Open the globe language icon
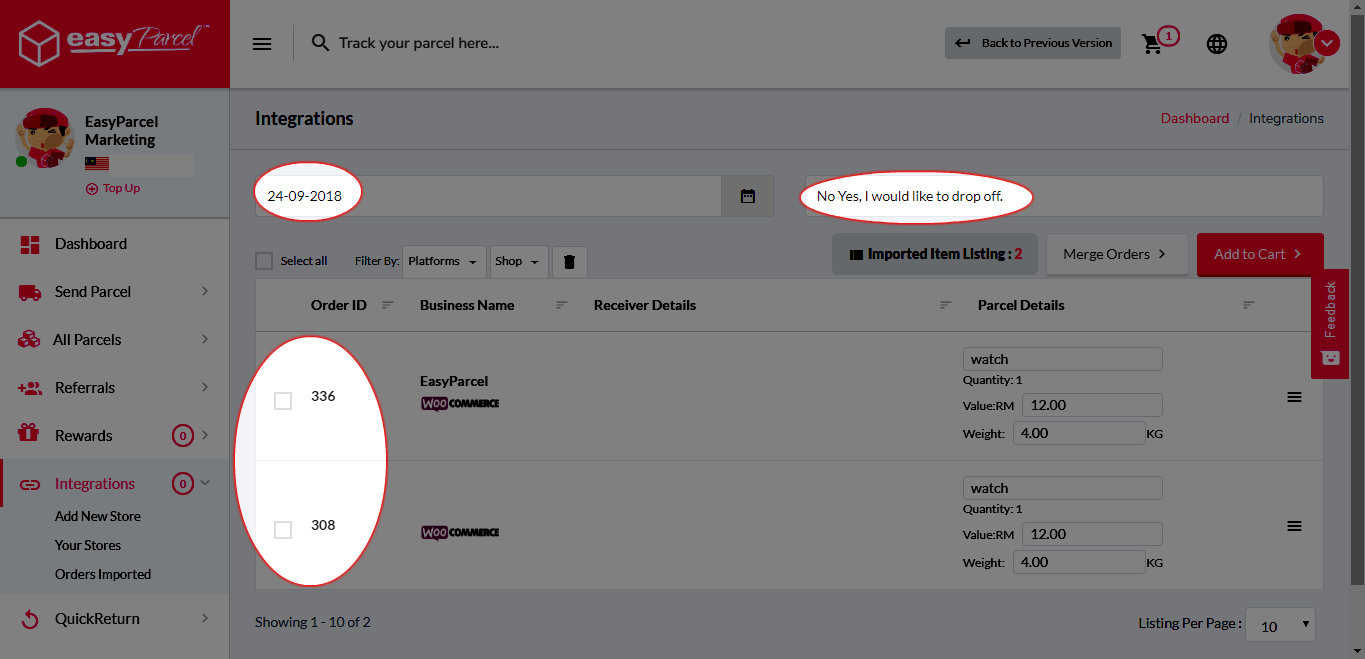The image size is (1365, 659). pos(1217,43)
